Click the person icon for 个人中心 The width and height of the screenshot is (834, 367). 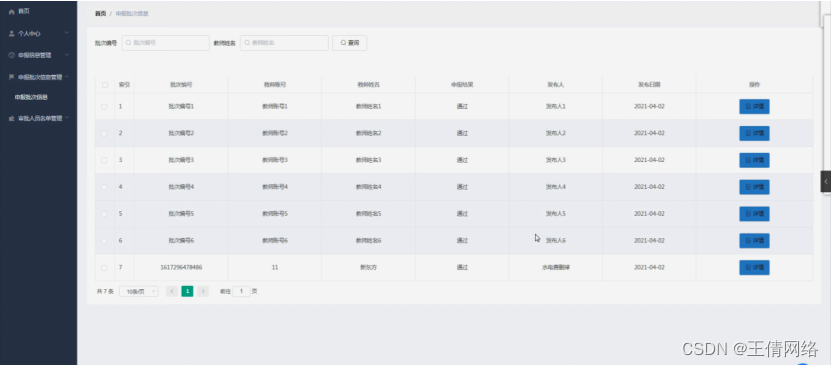pos(12,33)
